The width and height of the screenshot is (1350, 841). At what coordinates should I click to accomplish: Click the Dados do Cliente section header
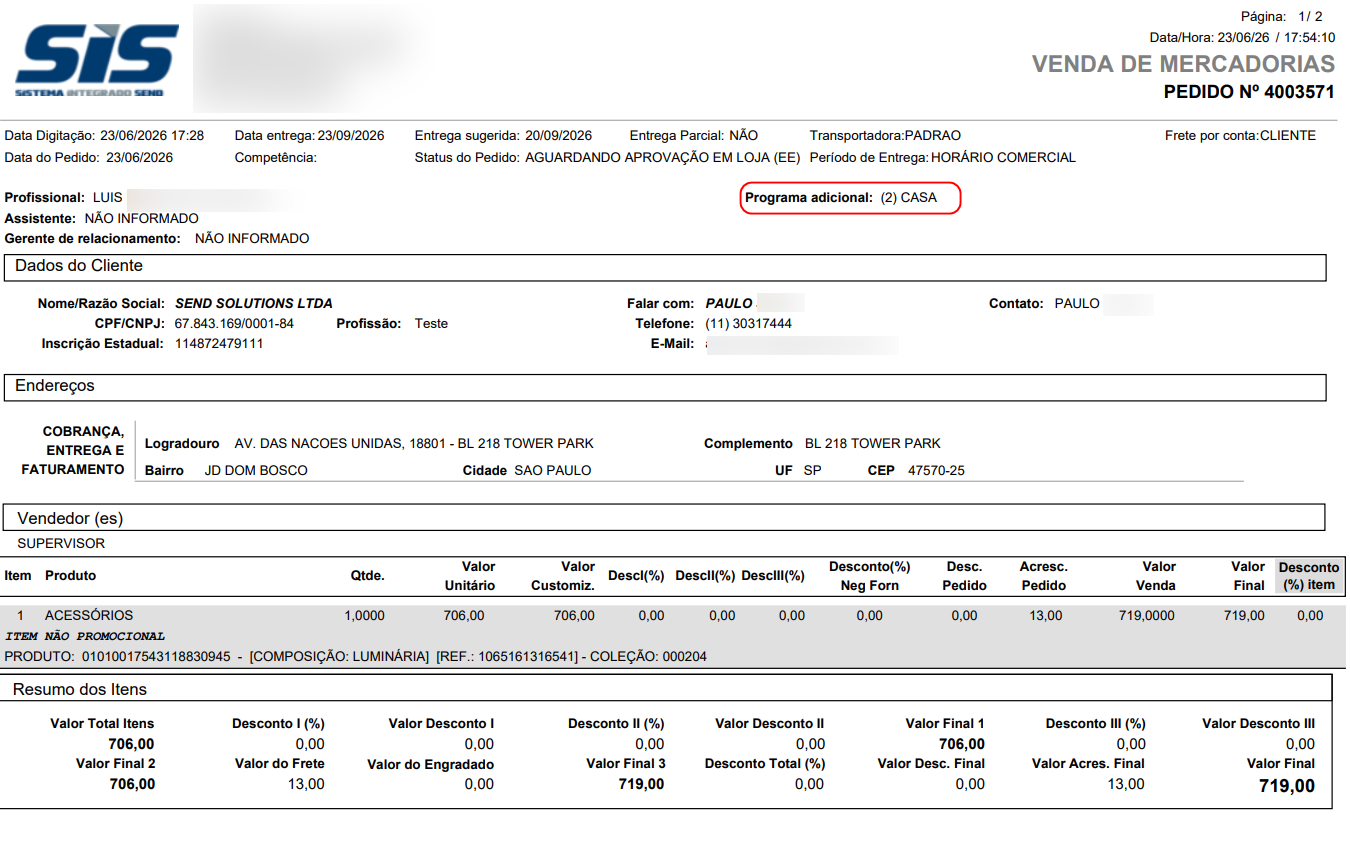pyautogui.click(x=665, y=267)
